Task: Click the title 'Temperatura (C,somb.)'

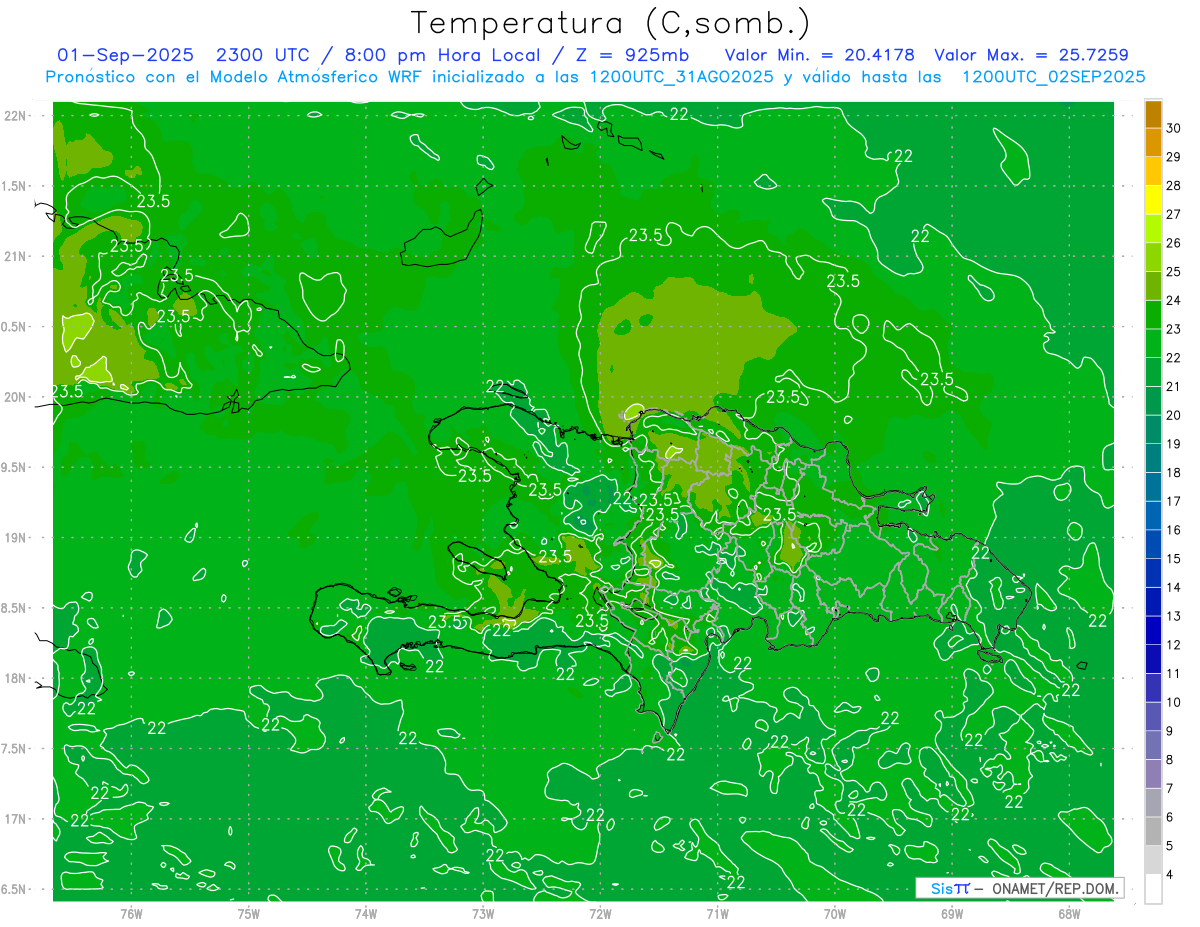Action: (611, 23)
